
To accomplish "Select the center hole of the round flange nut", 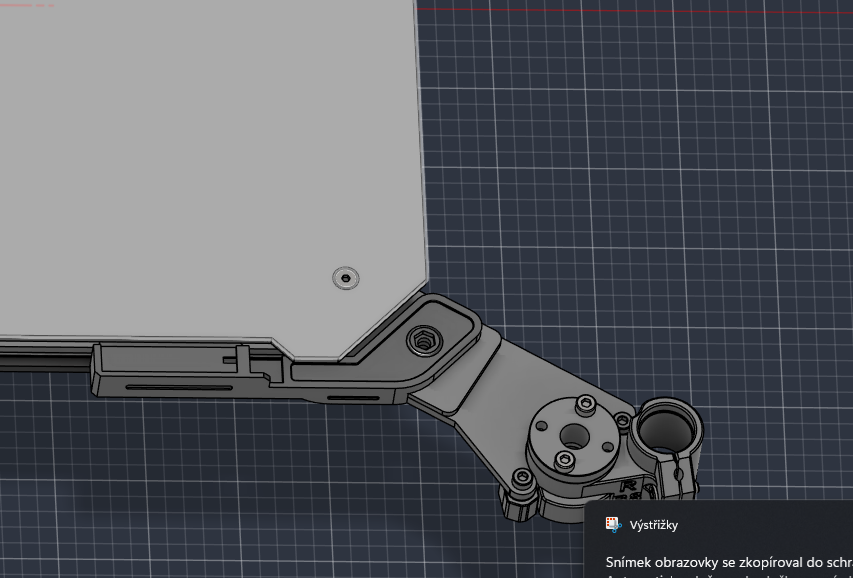I will click(x=573, y=436).
